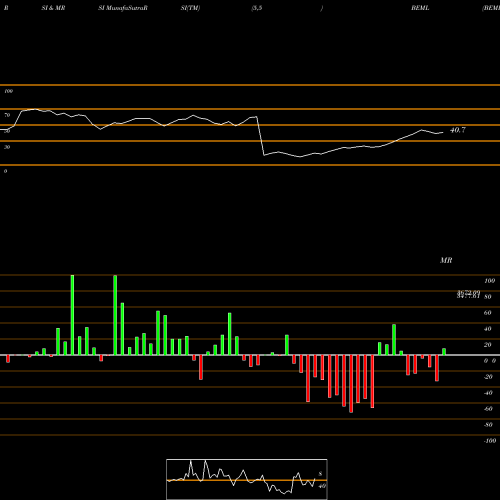Click the RSI axis label 100 on left
Screen dimensions: 500x500
(x=8, y=91)
